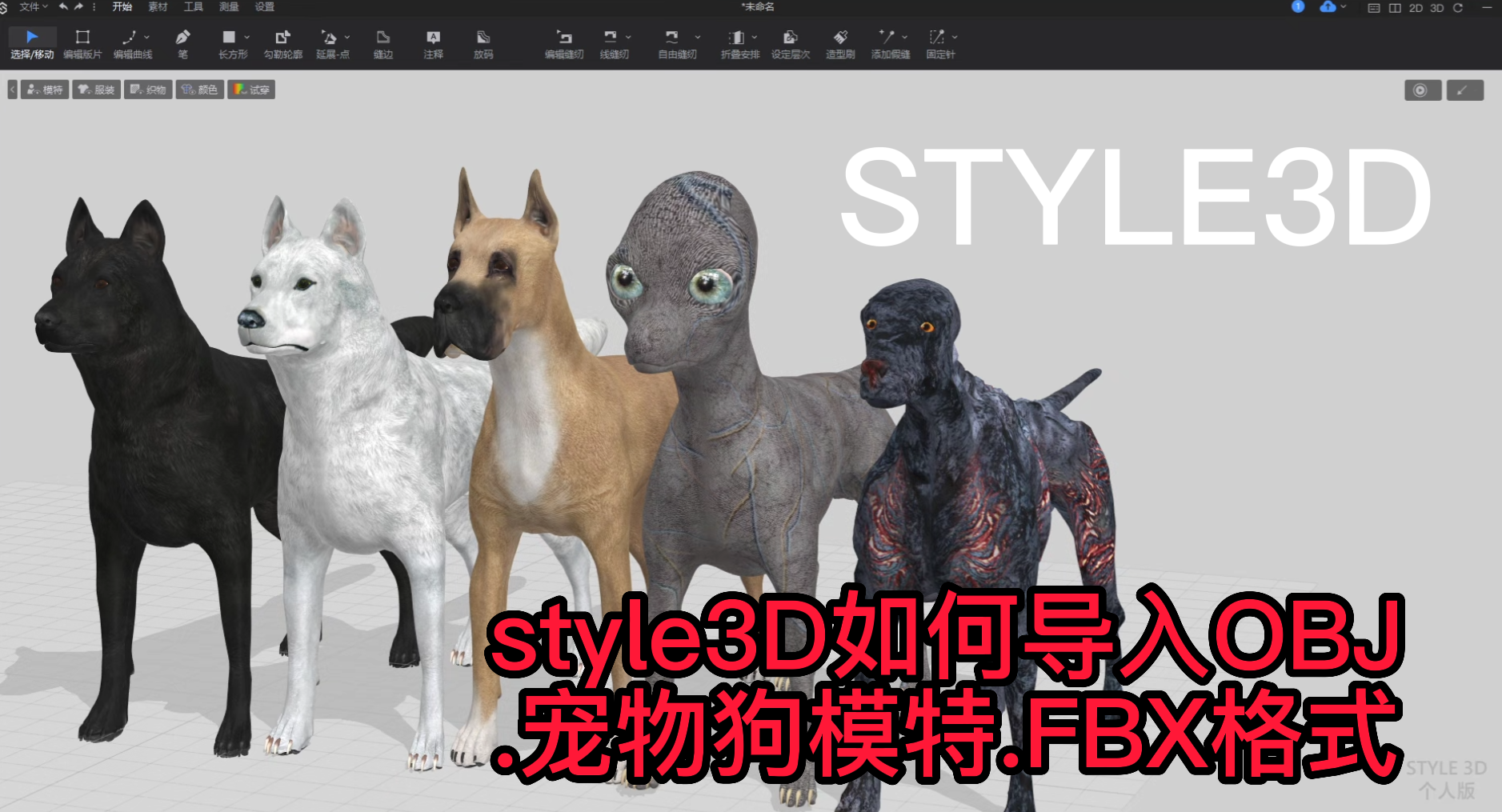Open the 素材 materials tab

click(x=158, y=6)
